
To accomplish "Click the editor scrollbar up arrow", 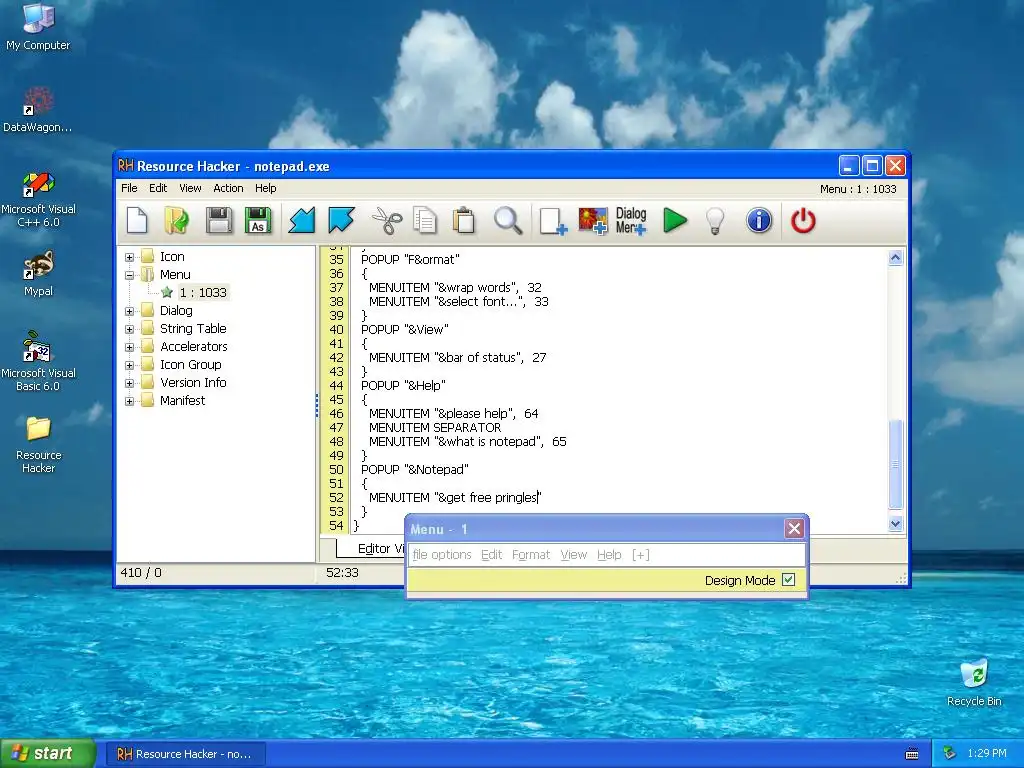I will 895,257.
